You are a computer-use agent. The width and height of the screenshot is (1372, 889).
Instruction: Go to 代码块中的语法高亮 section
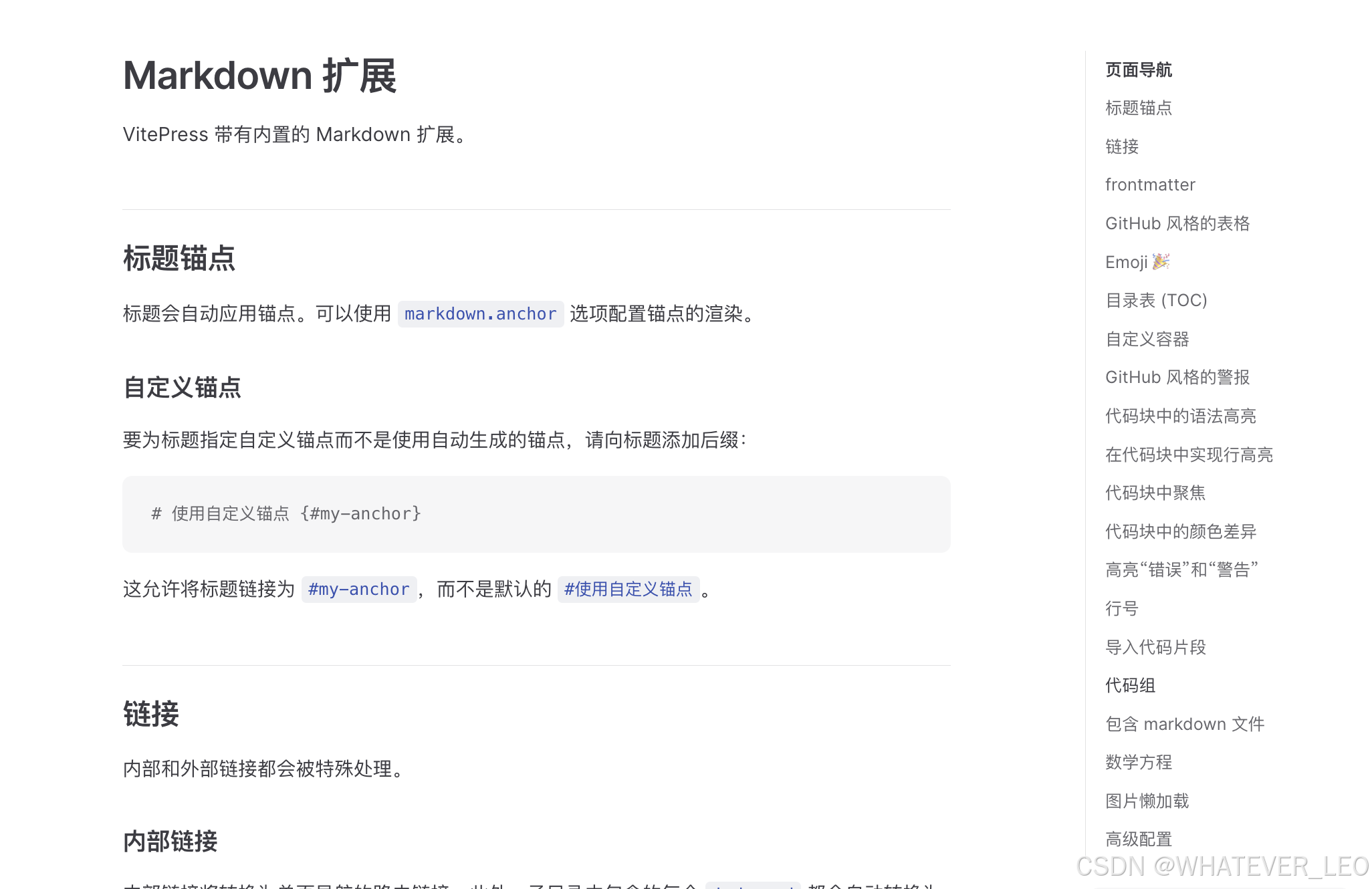pyautogui.click(x=1180, y=416)
